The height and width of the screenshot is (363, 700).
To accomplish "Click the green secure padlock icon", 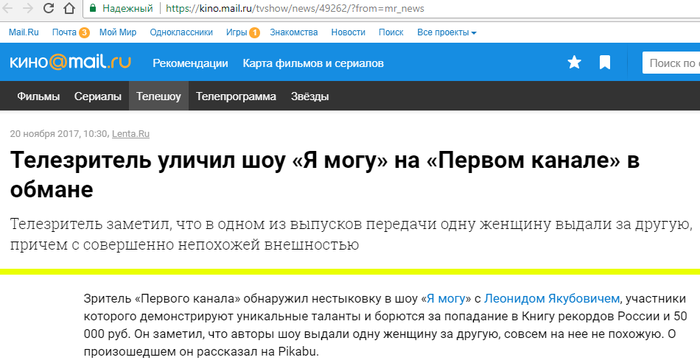I will tap(93, 8).
